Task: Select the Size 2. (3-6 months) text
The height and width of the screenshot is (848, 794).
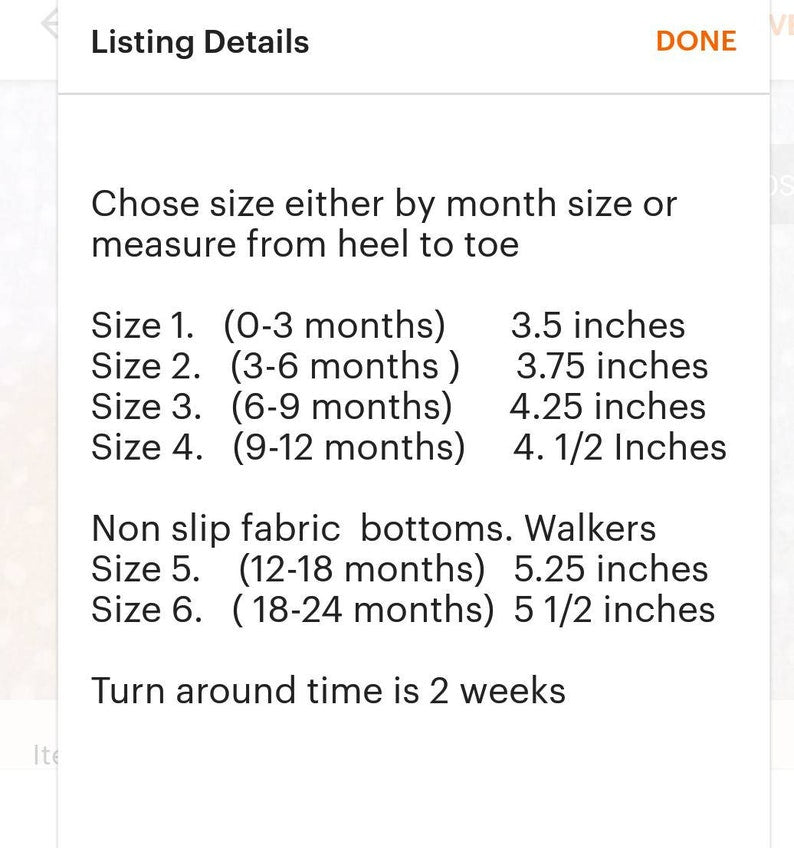Action: click(275, 367)
